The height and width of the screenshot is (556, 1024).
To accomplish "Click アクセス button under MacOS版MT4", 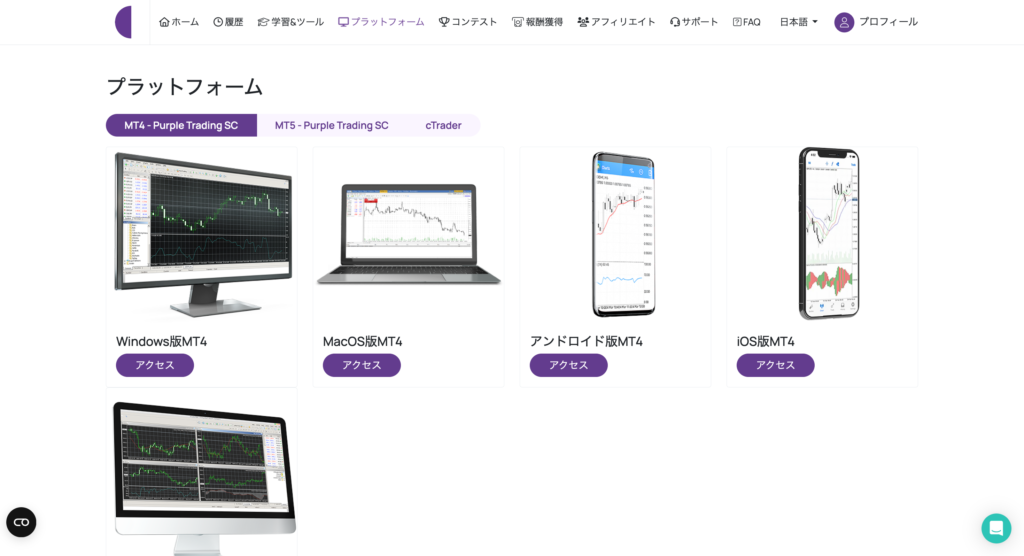I will pos(362,365).
